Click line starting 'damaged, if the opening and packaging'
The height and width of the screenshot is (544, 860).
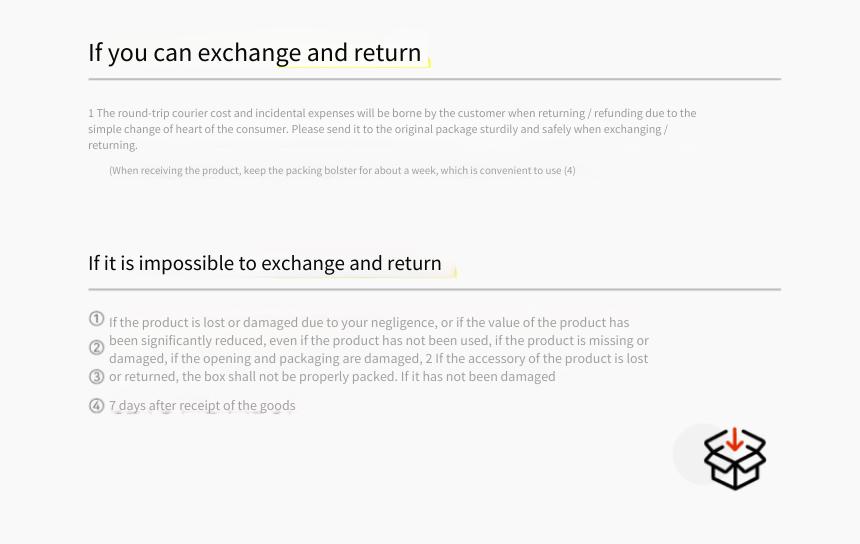378,359
